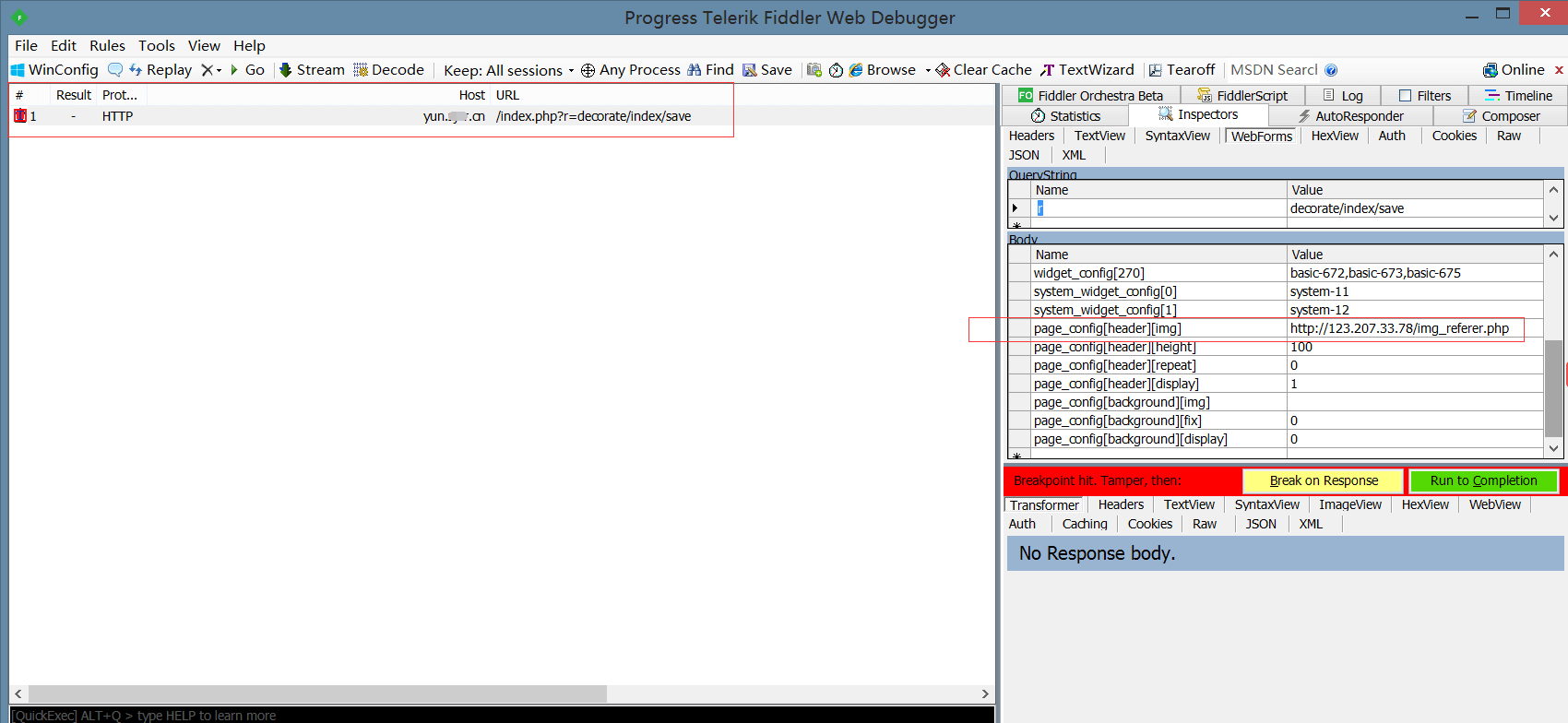The image size is (1568, 723).
Task: Click the sessions list horizontal scrollbar
Action: pyautogui.click(x=317, y=693)
